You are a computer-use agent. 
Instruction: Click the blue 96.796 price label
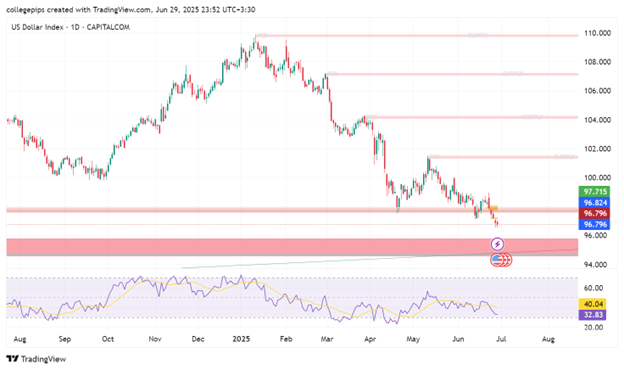(595, 224)
